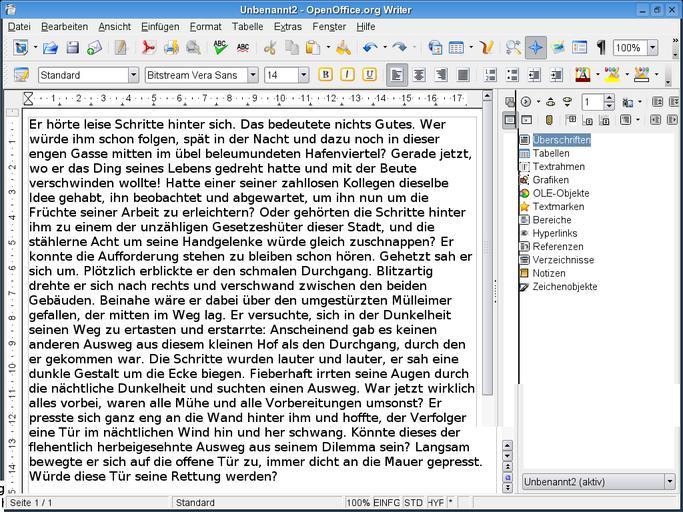Toggle the Navigator compass icon
683x512 pixels.
pyautogui.click(x=535, y=48)
